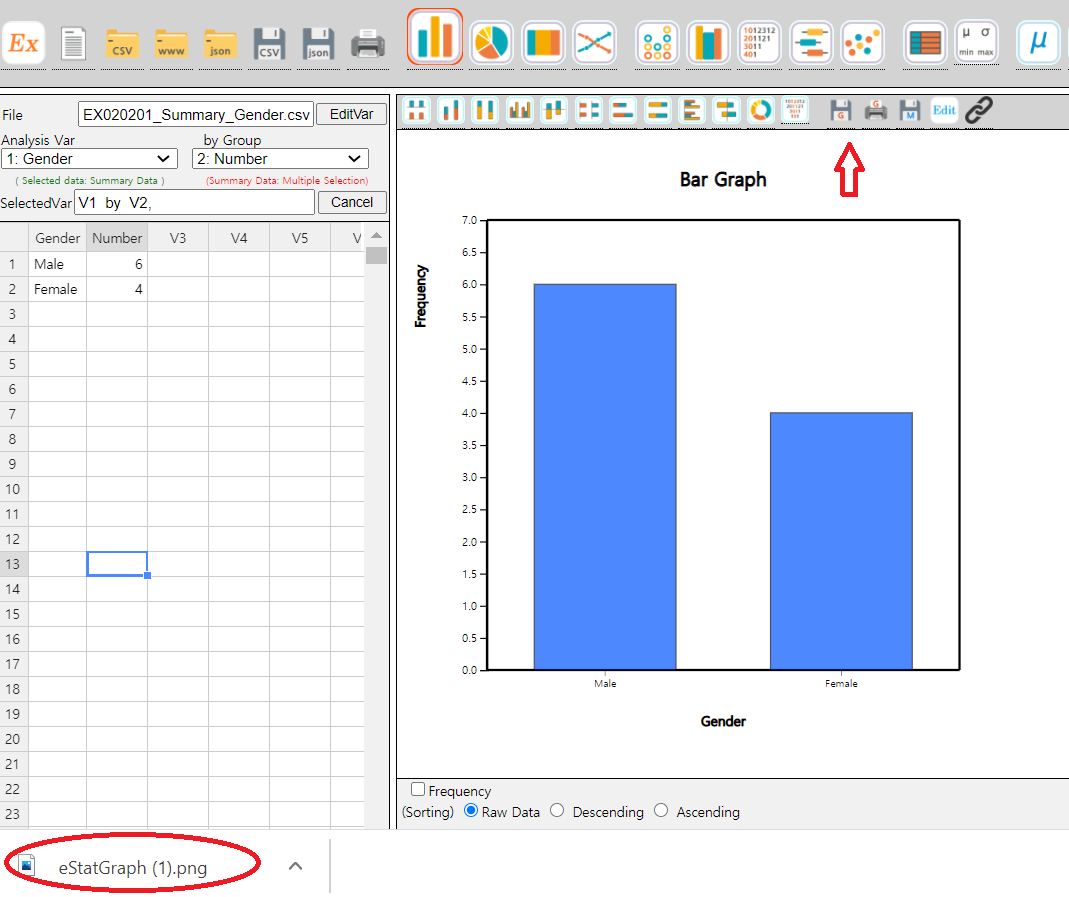This screenshot has height=897, width=1069.
Task: Open graph sub-toolbar frequency table icon
Action: [796, 110]
